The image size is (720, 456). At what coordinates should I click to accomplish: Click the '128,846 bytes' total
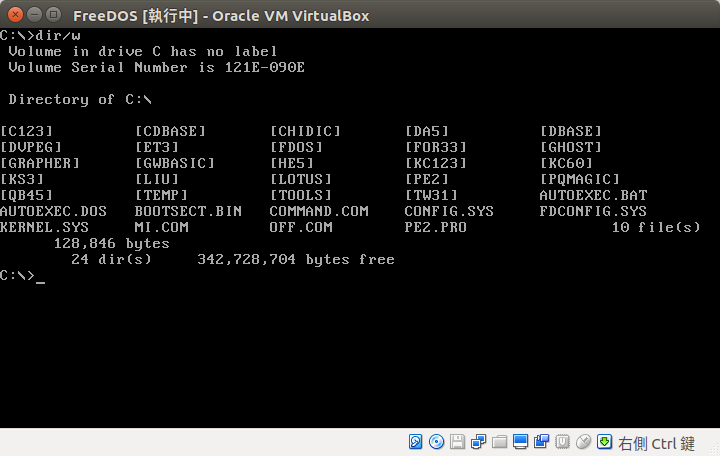pos(112,243)
